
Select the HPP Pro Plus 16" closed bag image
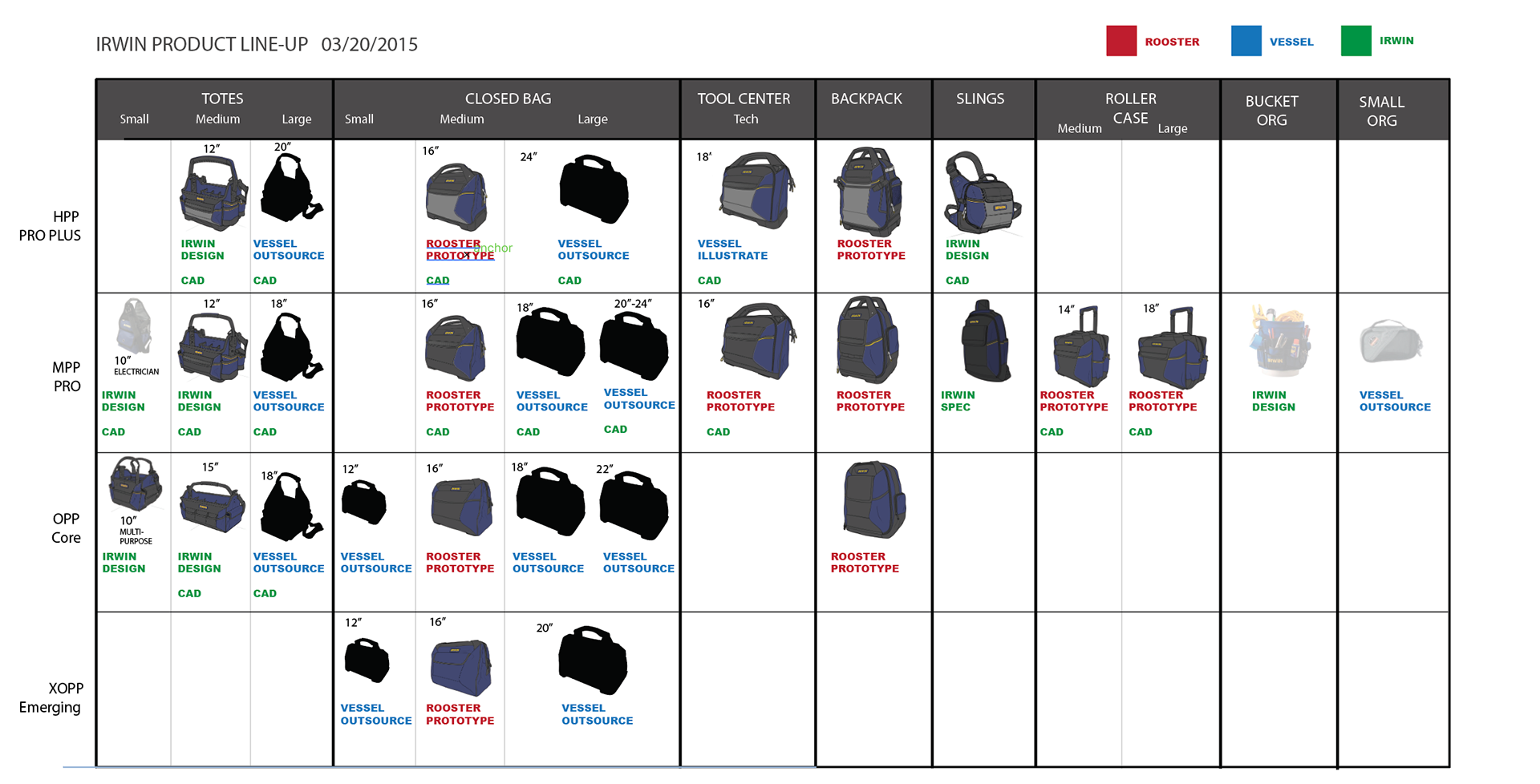coord(456,196)
